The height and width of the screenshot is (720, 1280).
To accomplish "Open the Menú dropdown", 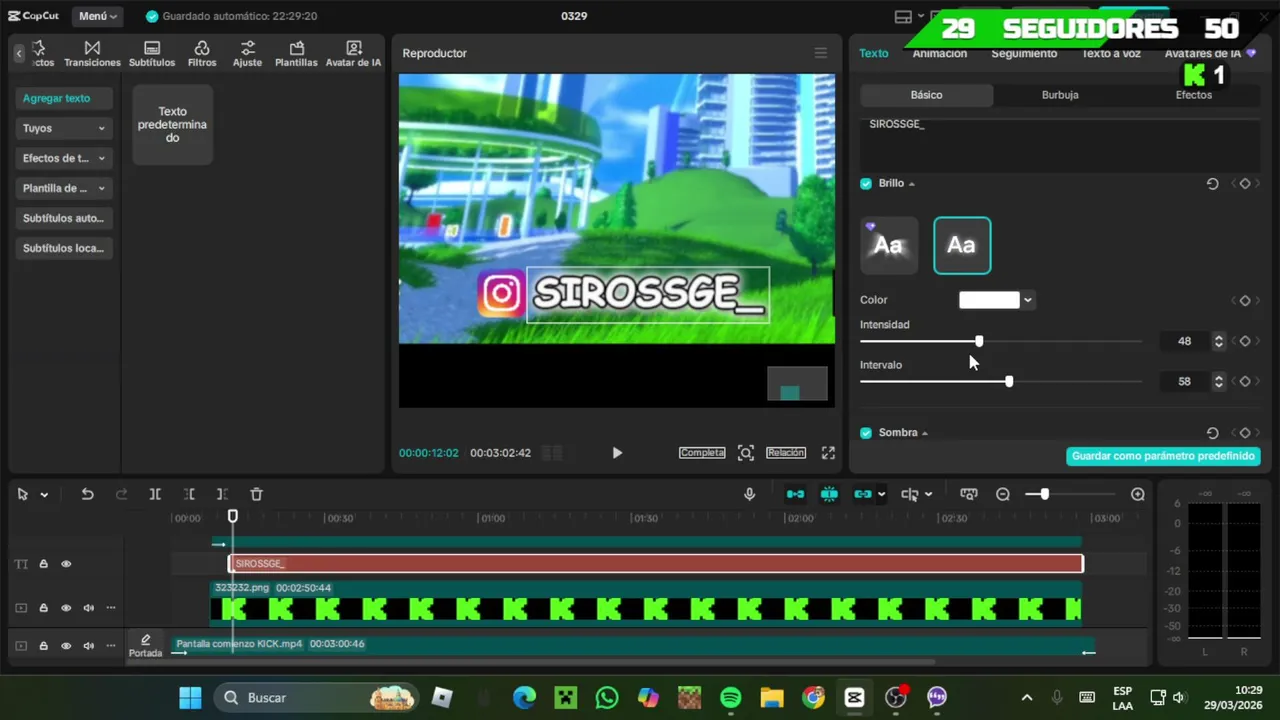I will [98, 16].
